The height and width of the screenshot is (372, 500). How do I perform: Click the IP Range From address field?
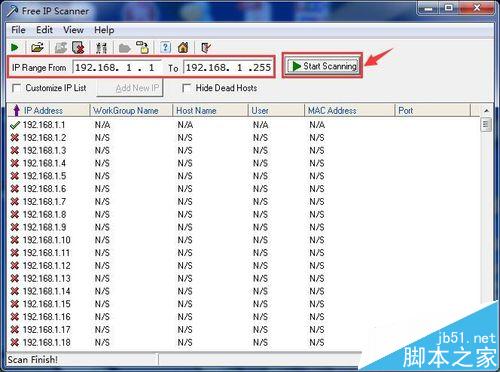pyautogui.click(x=117, y=68)
